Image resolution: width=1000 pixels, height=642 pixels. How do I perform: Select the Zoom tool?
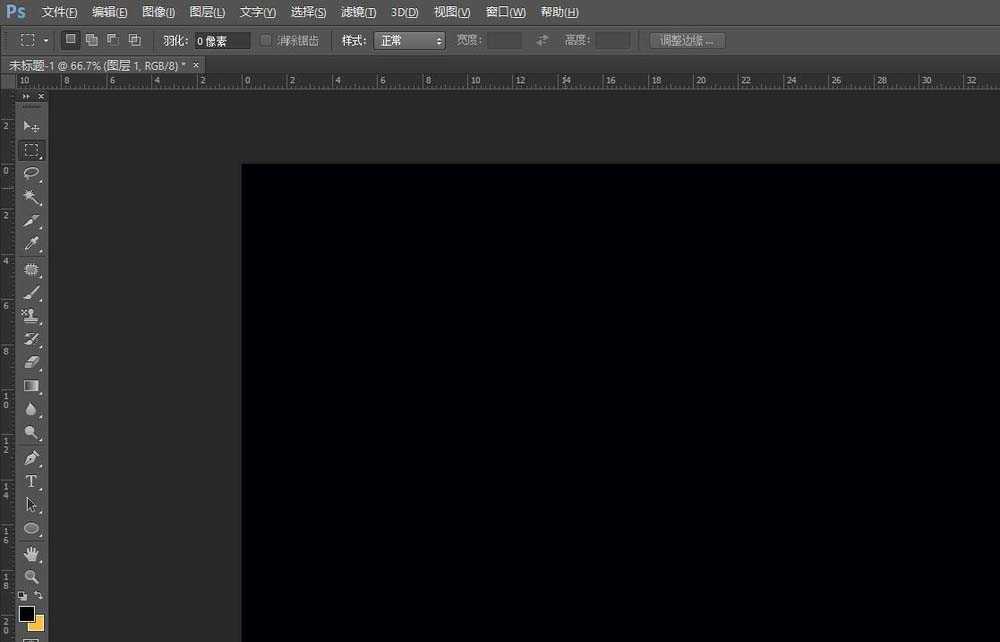coord(32,577)
